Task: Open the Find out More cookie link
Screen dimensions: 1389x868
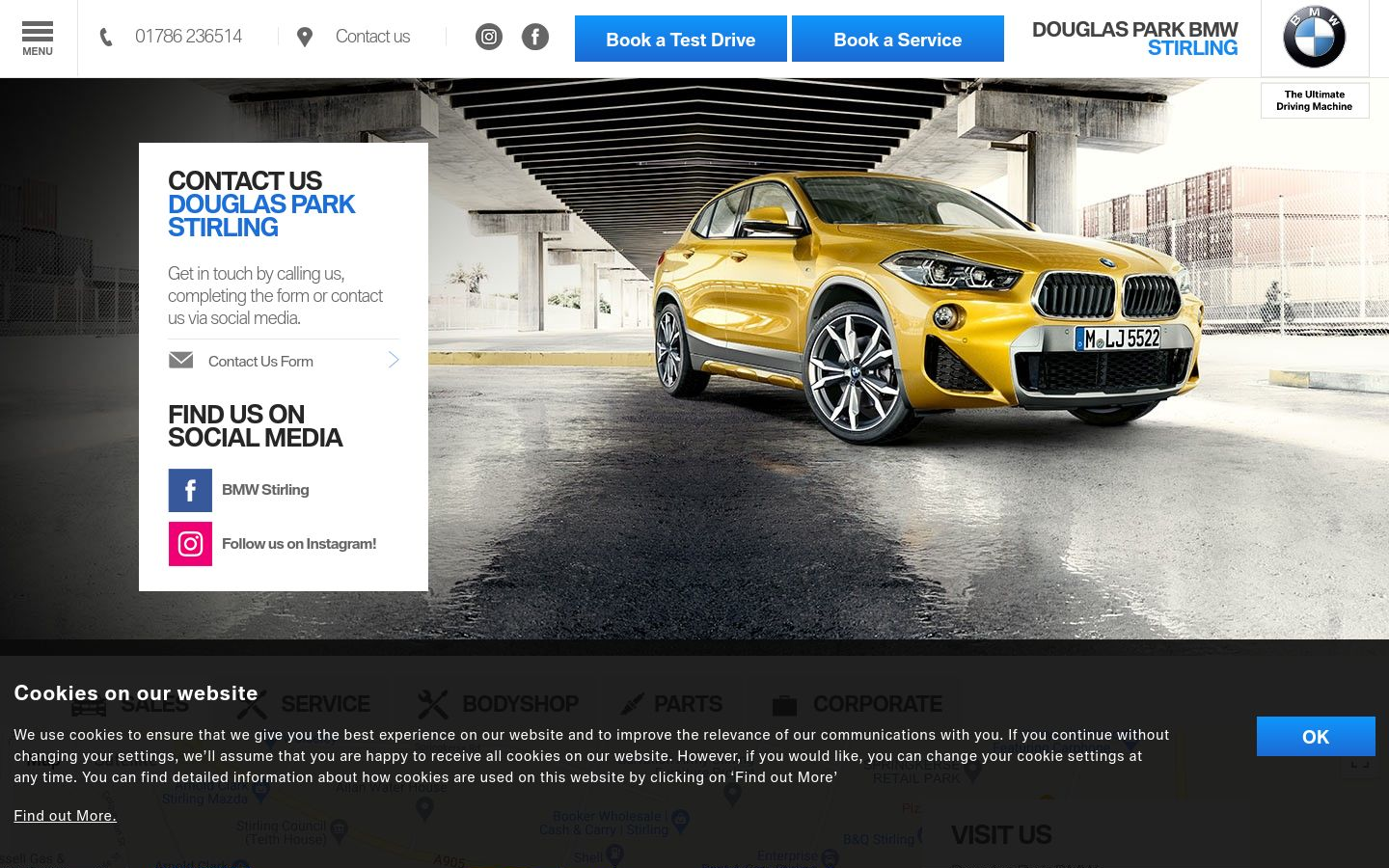Action: coord(65,816)
